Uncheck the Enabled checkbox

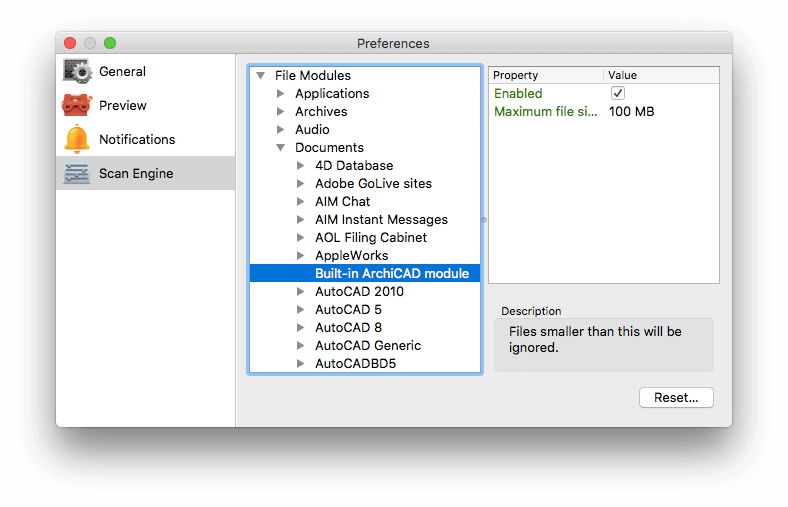(618, 93)
